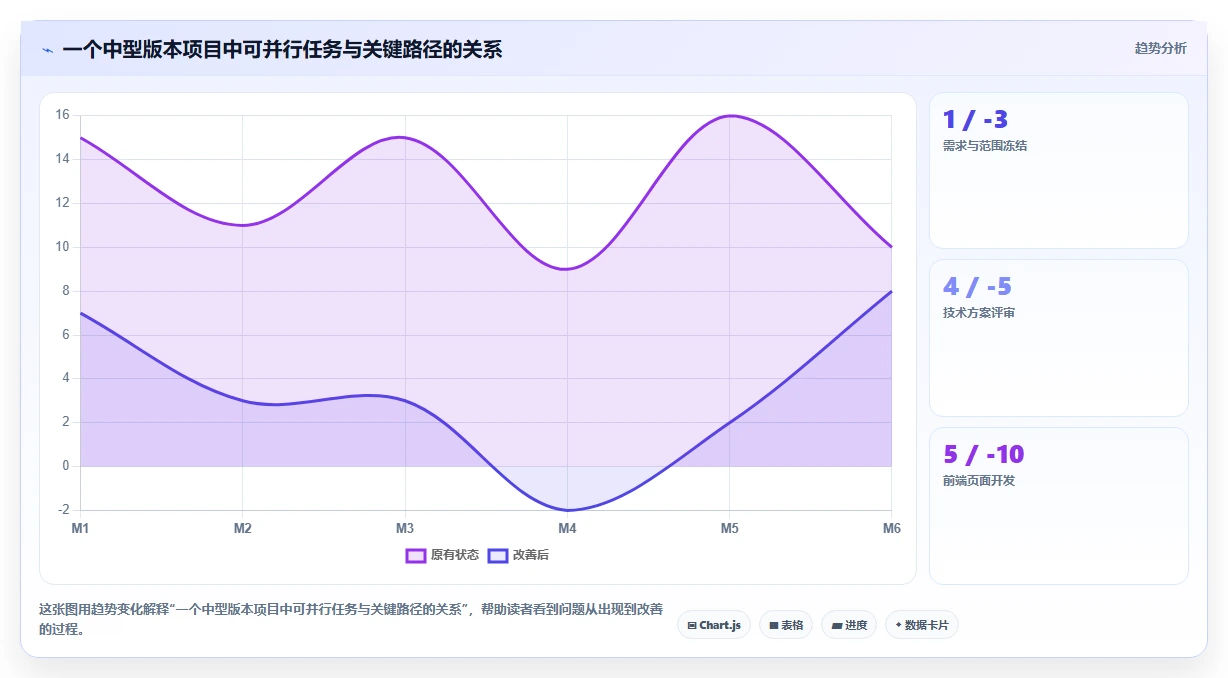This screenshot has width=1228, height=678.
Task: Click the '4 / -5' card value
Action: 977,287
